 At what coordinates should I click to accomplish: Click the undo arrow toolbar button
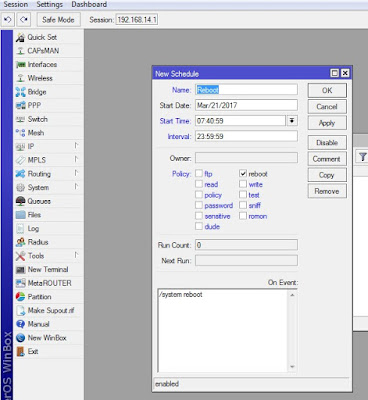tap(8, 20)
